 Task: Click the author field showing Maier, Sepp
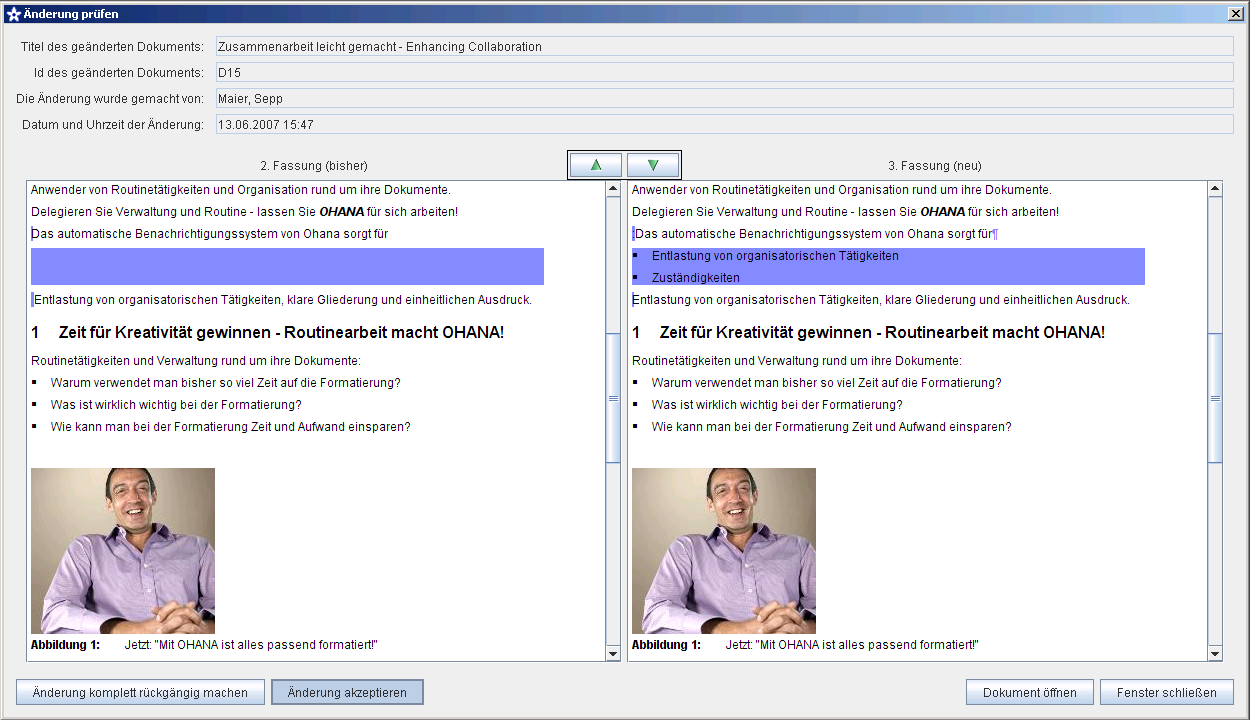tap(724, 99)
